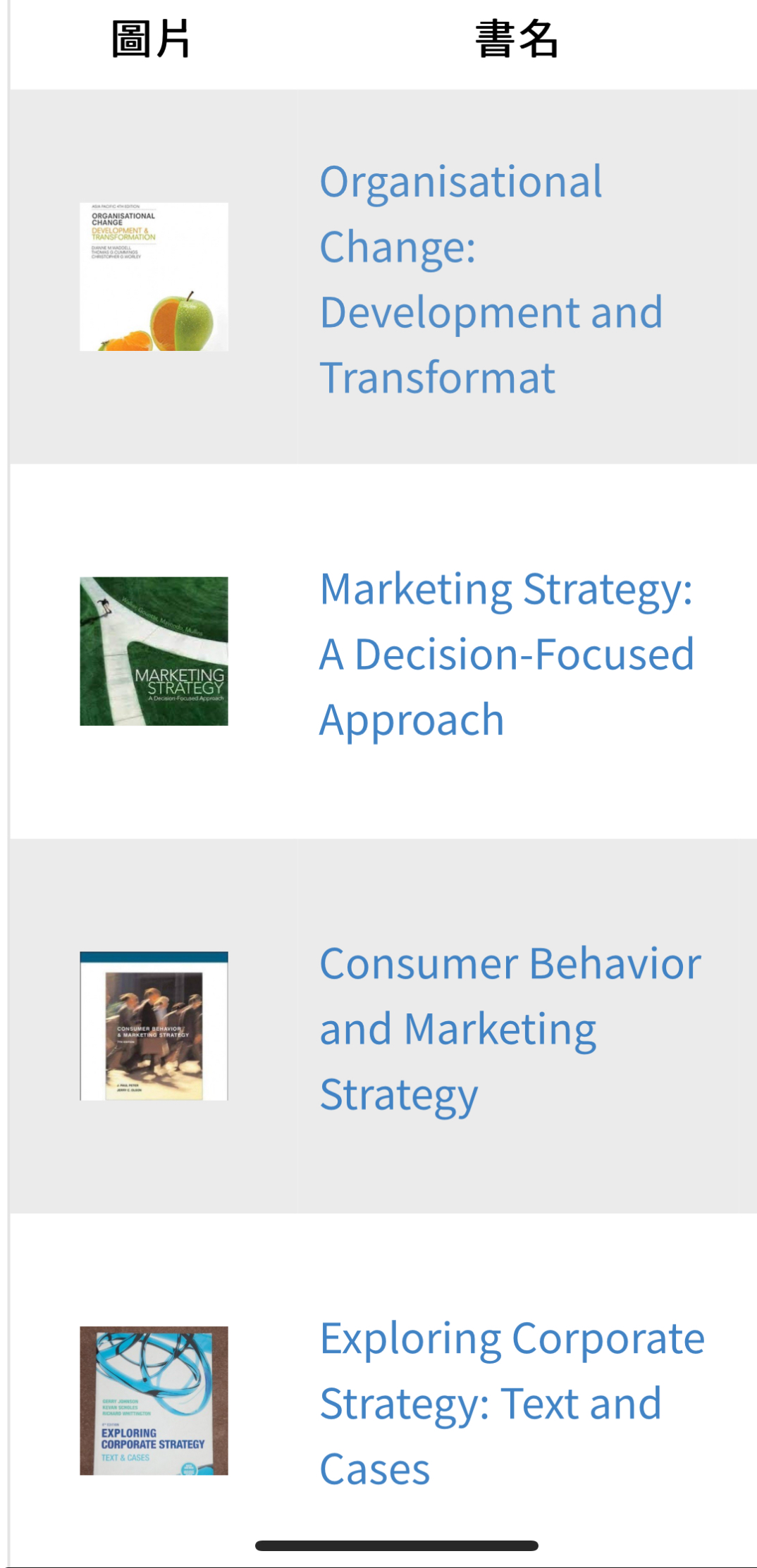Tap the home indicator bar at bottom
Viewport: 757px width, 1568px height.
click(397, 1545)
